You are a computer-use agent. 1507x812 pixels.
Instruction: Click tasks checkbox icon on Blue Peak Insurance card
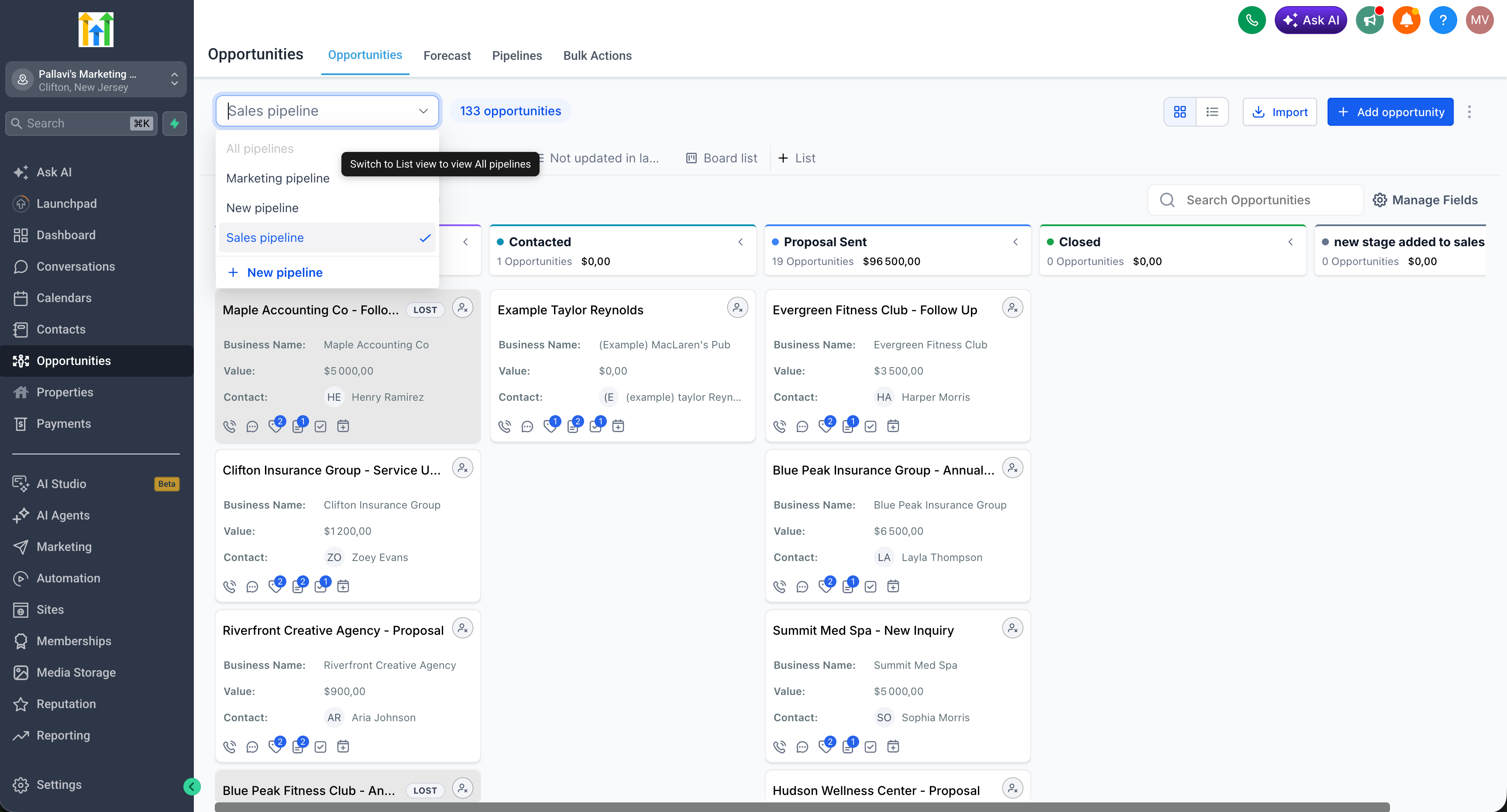pos(870,587)
